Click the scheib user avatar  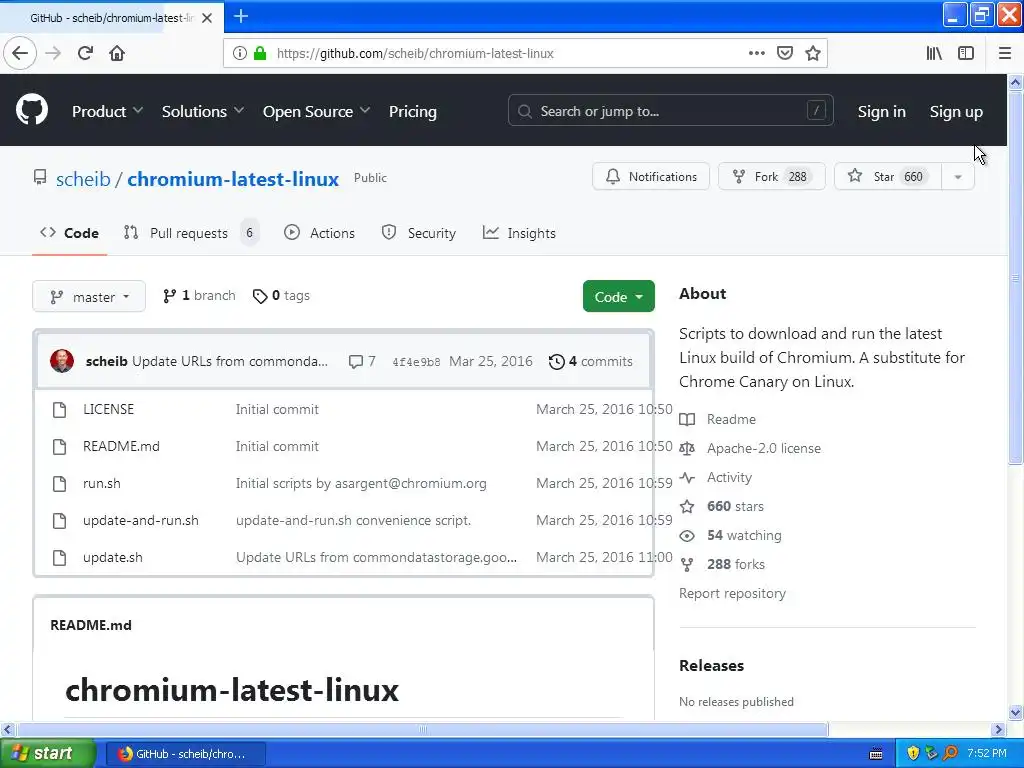coord(62,361)
